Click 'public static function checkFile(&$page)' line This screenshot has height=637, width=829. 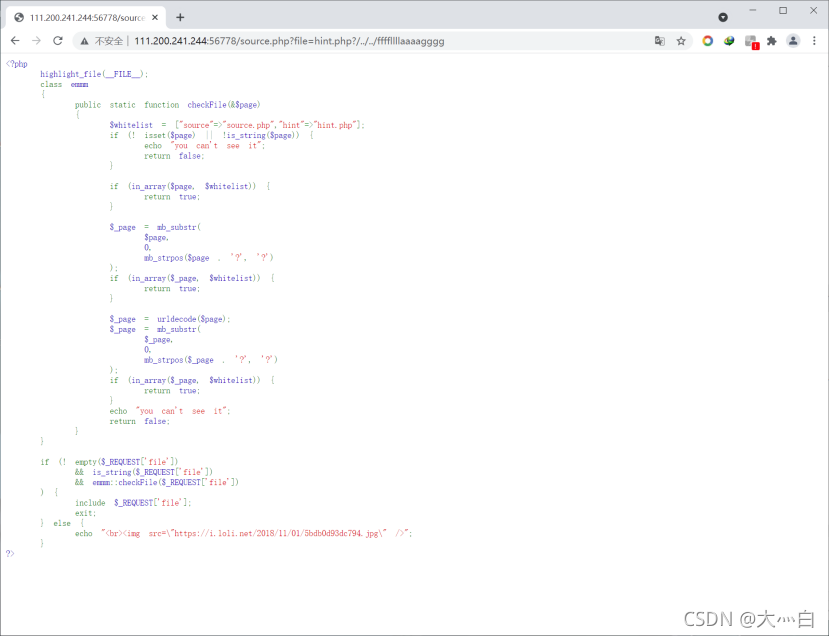click(x=168, y=105)
